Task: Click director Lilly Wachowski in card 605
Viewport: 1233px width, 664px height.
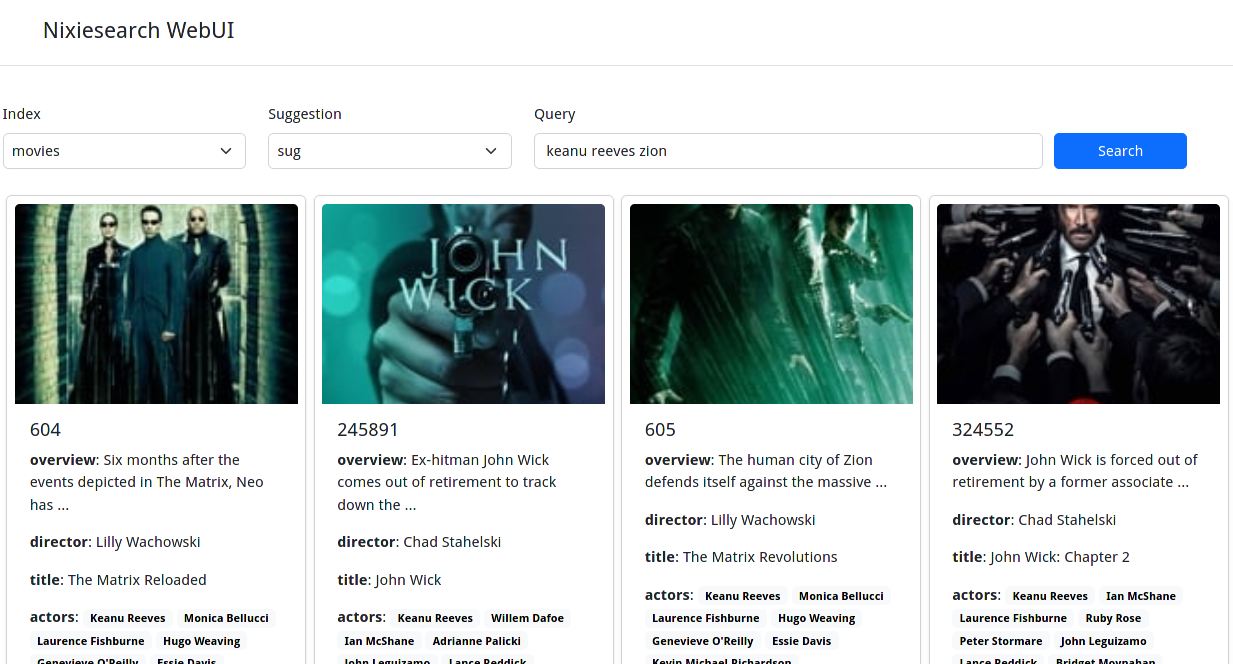Action: [763, 520]
